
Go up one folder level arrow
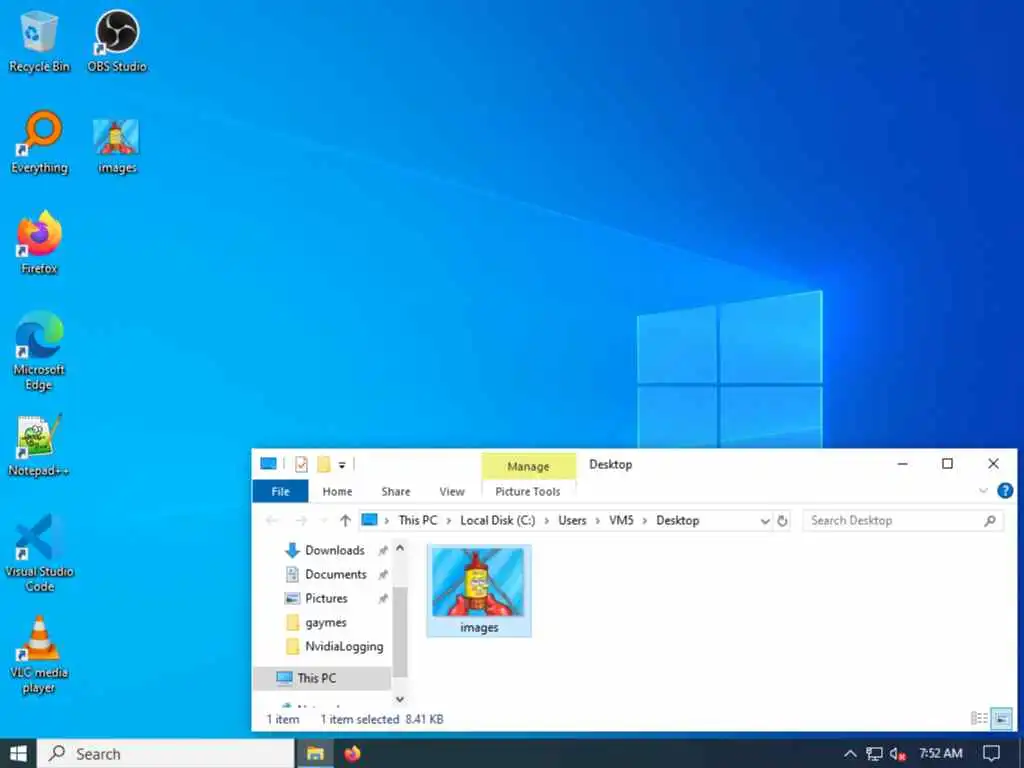click(345, 520)
